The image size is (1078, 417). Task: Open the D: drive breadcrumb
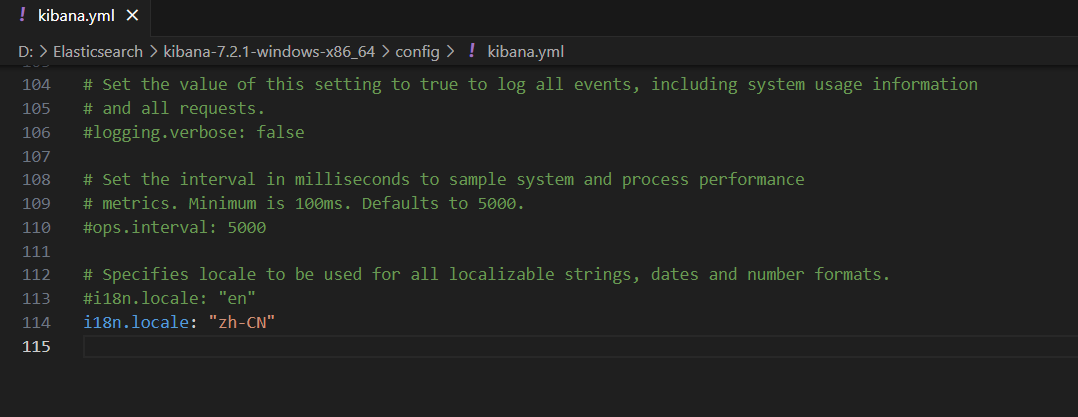[x=24, y=52]
